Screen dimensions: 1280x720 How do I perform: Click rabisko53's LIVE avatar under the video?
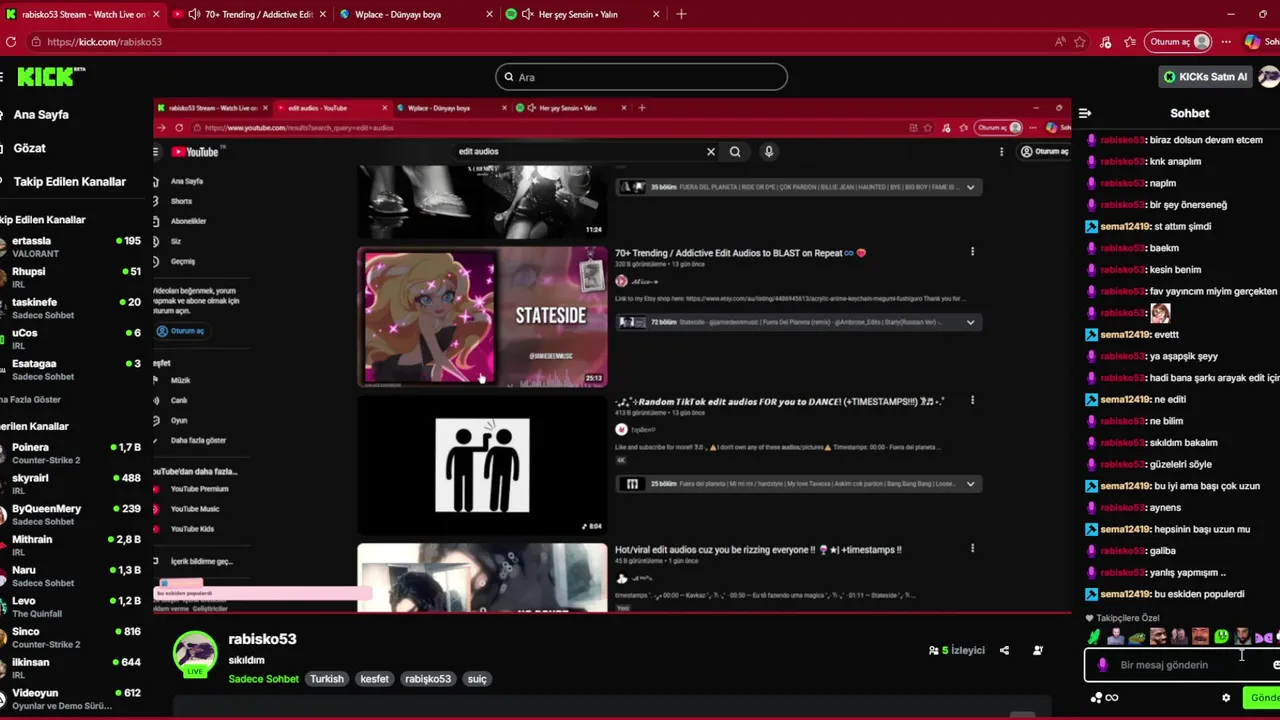point(195,654)
